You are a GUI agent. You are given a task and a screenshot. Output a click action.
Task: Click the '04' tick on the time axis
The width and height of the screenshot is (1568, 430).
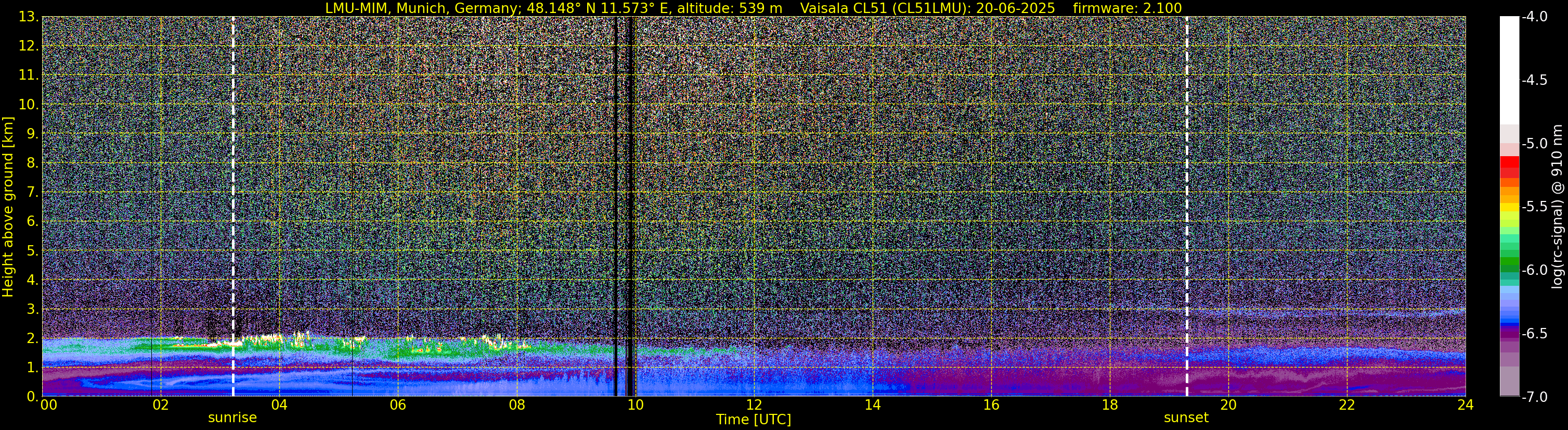click(279, 405)
